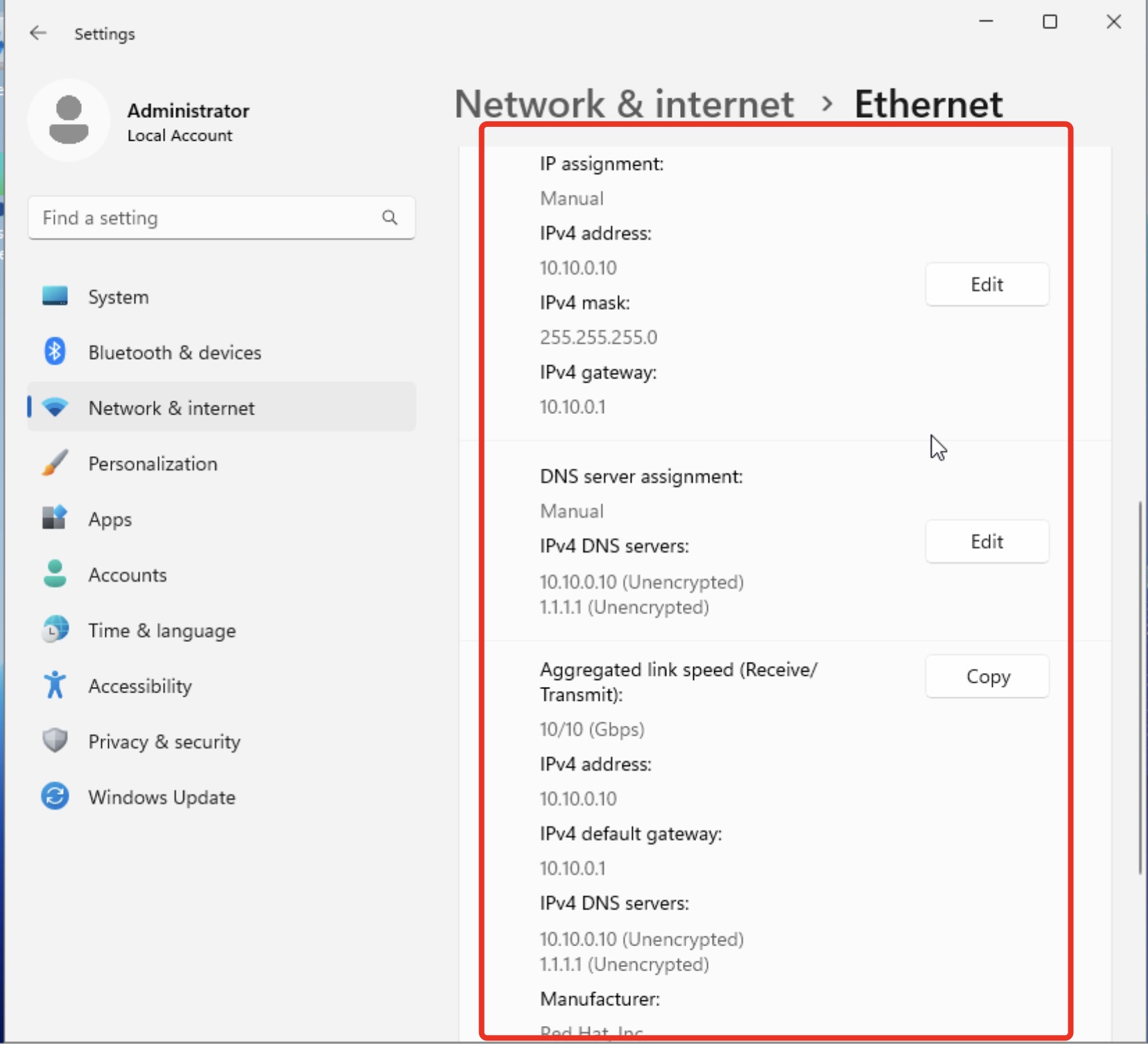Image resolution: width=1148 pixels, height=1044 pixels.
Task: Click the vertical scrollbar thumb
Action: [x=1140, y=686]
